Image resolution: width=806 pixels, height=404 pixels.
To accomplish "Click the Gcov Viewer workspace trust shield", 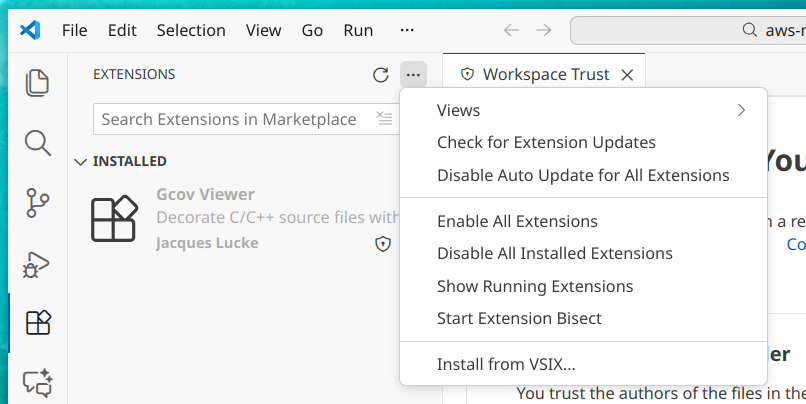I will click(382, 244).
